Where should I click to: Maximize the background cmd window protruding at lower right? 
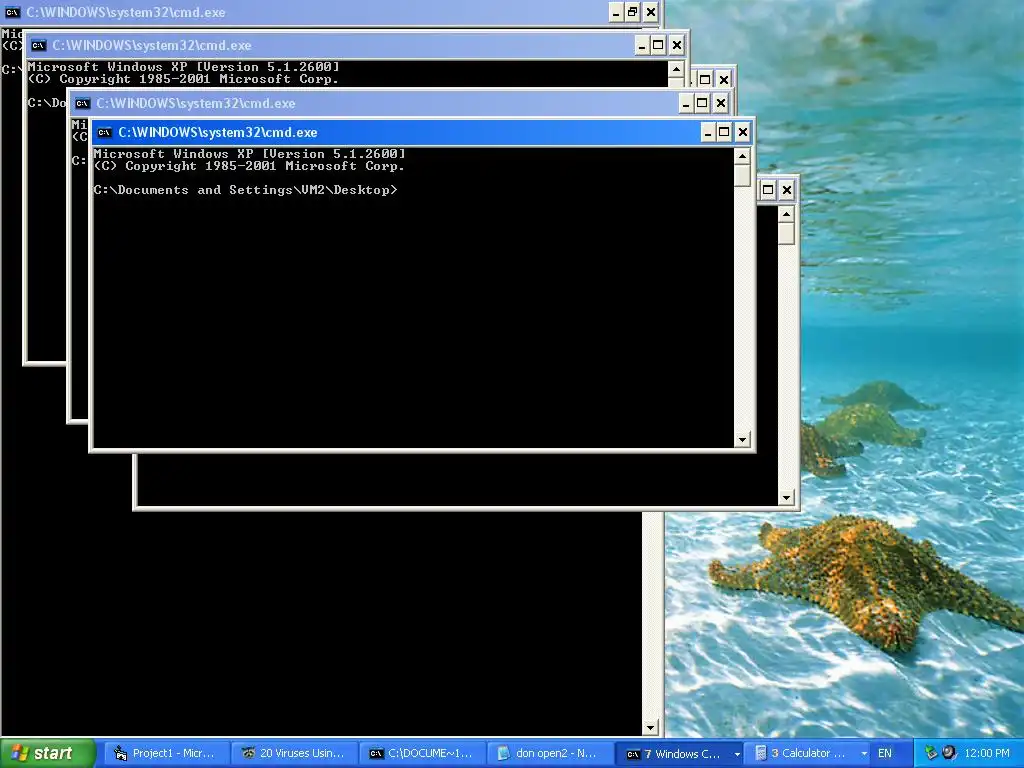tap(768, 190)
